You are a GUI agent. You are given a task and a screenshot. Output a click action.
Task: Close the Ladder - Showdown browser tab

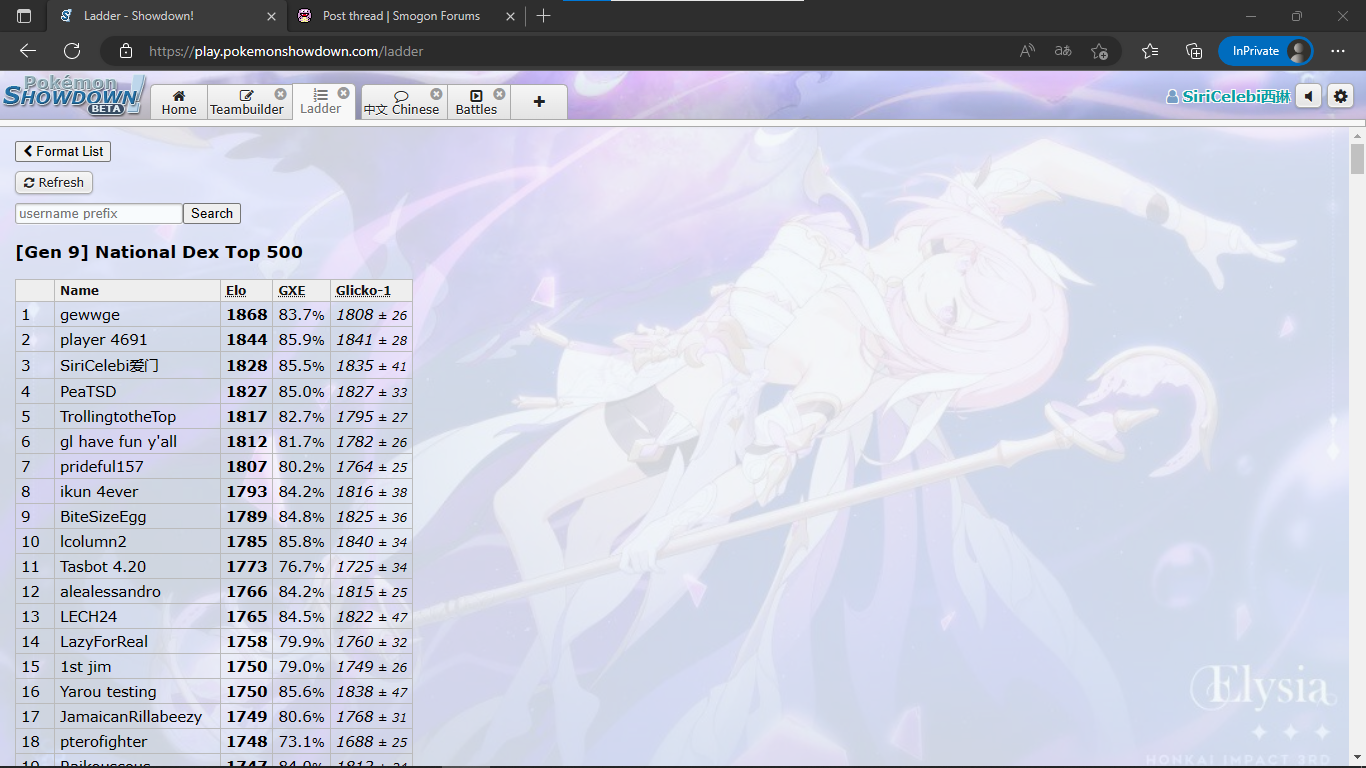[271, 16]
